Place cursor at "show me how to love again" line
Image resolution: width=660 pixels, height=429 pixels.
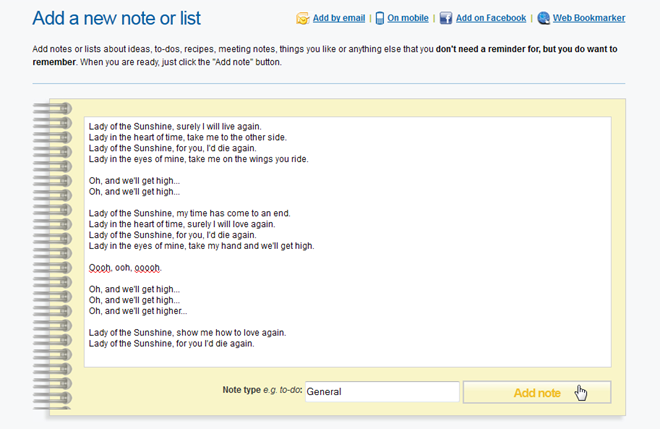[187, 333]
